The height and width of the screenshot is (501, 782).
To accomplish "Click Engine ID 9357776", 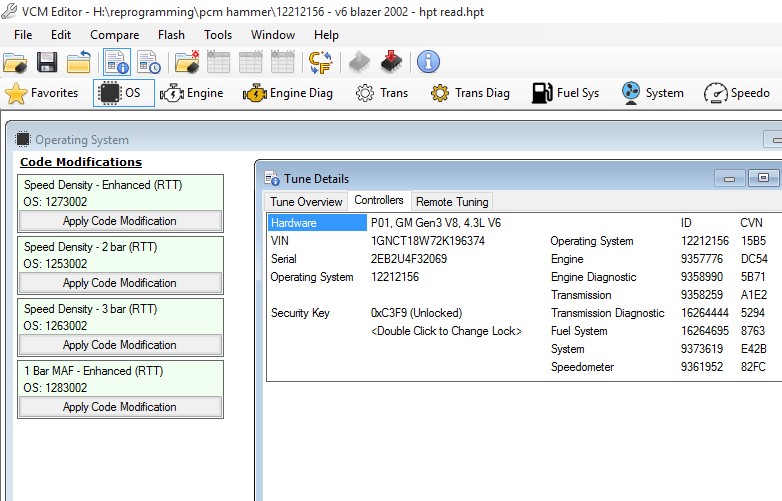I will coord(702,259).
